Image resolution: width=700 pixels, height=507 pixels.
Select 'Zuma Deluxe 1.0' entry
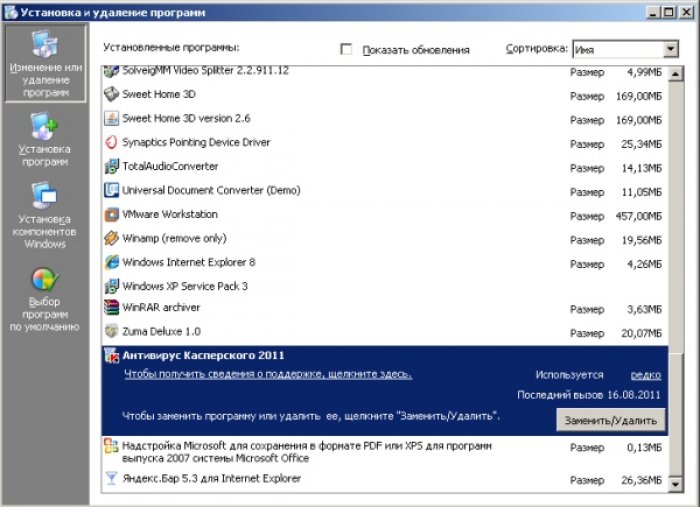pos(385,332)
